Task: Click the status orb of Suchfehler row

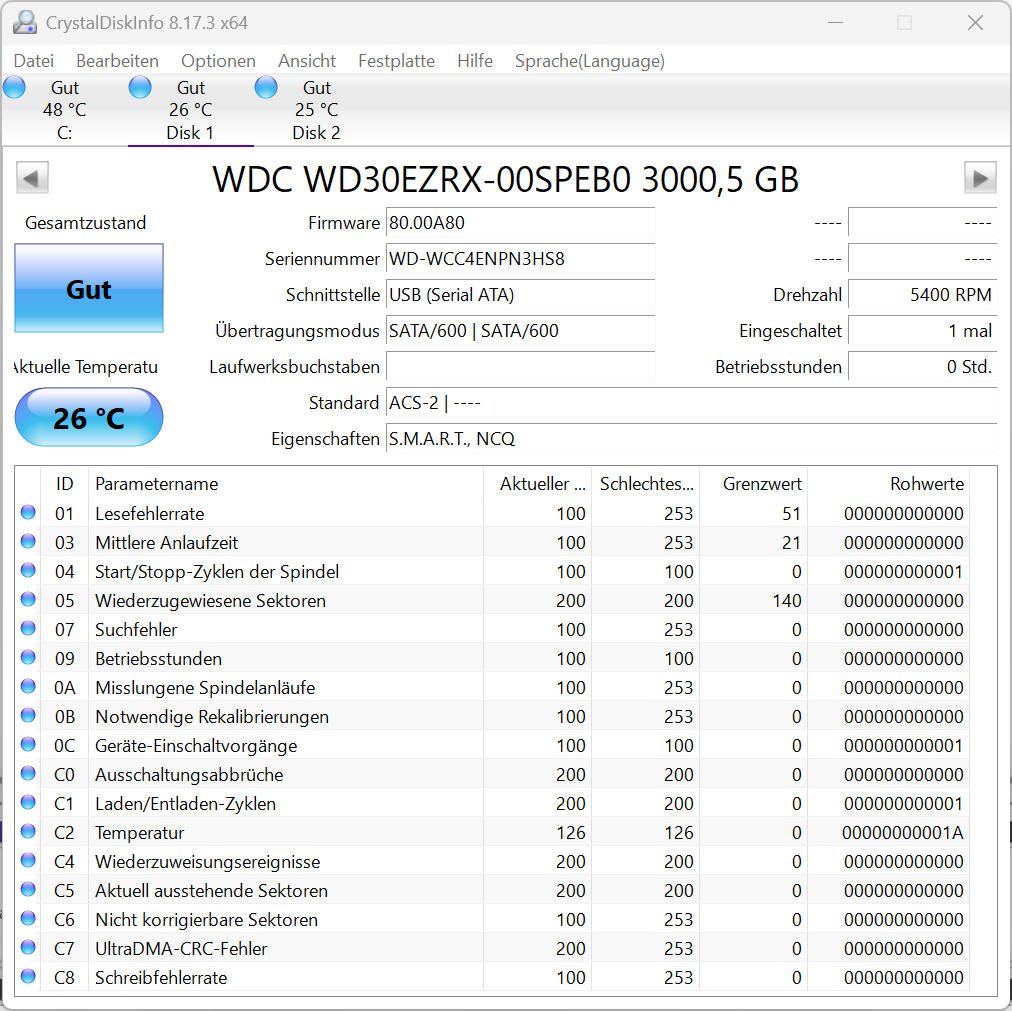Action: point(28,628)
